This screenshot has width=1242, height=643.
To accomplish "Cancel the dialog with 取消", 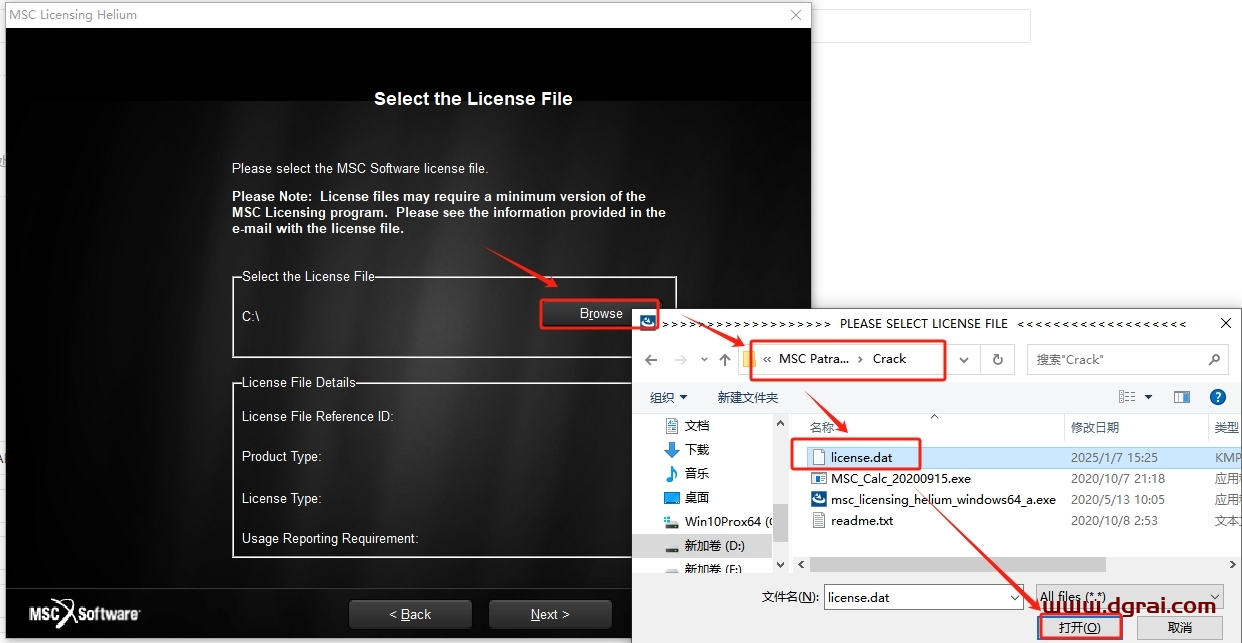I will tap(1180, 628).
